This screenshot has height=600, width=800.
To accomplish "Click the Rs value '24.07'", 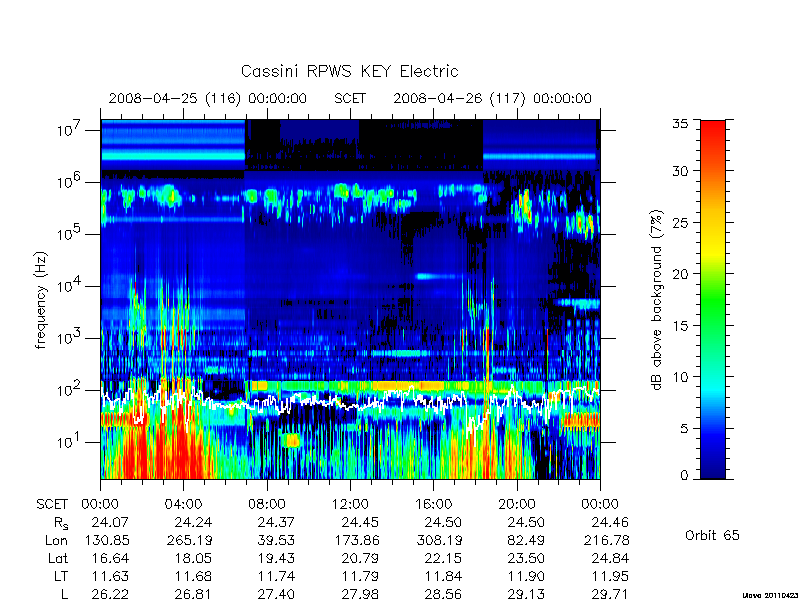I will point(110,522).
